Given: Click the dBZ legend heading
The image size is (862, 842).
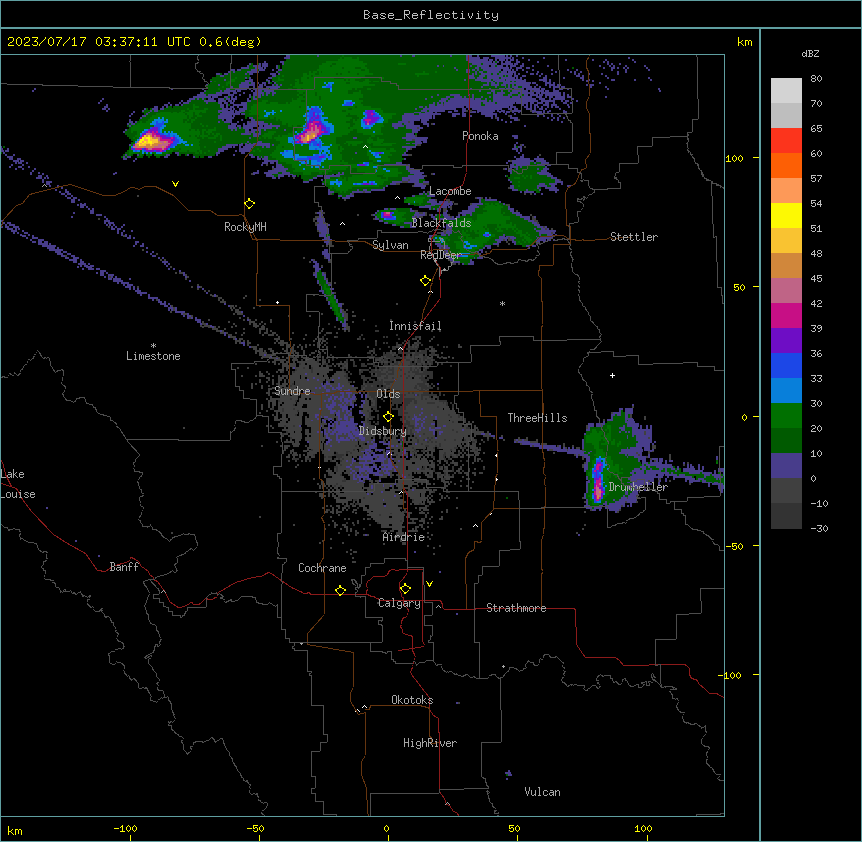Looking at the screenshot, I should 810,53.
